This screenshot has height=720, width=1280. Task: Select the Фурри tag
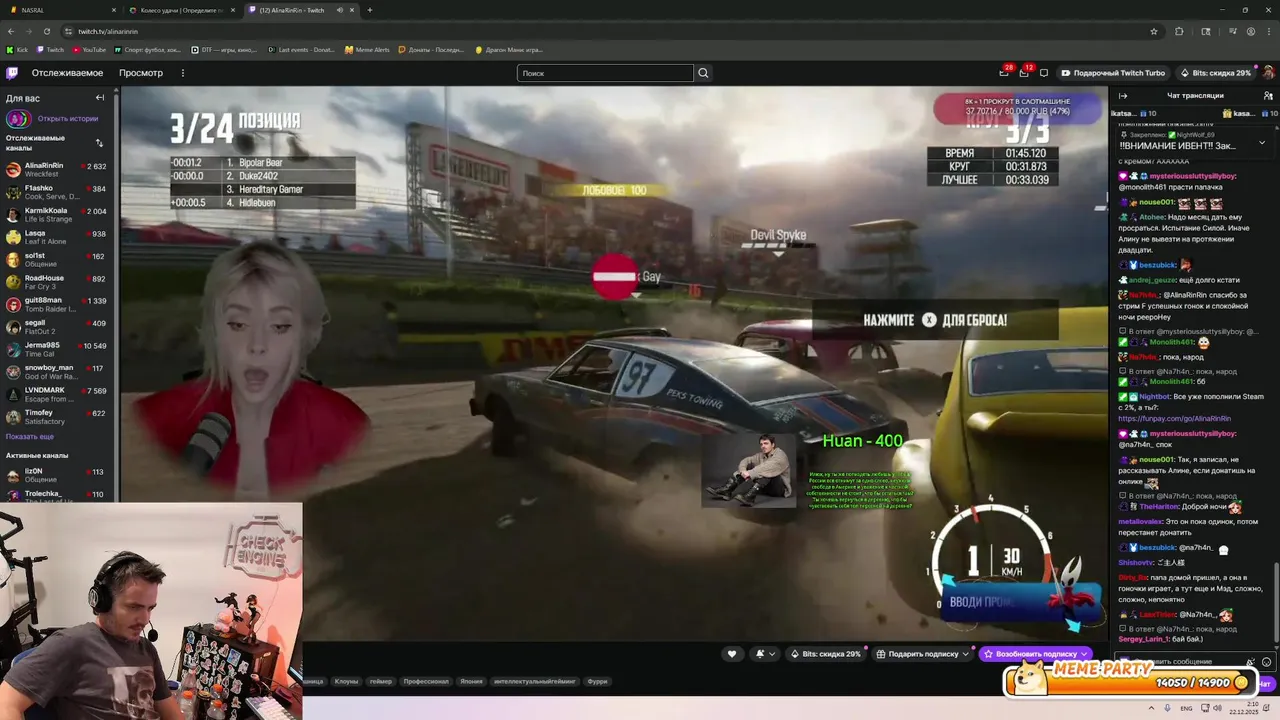point(597,682)
